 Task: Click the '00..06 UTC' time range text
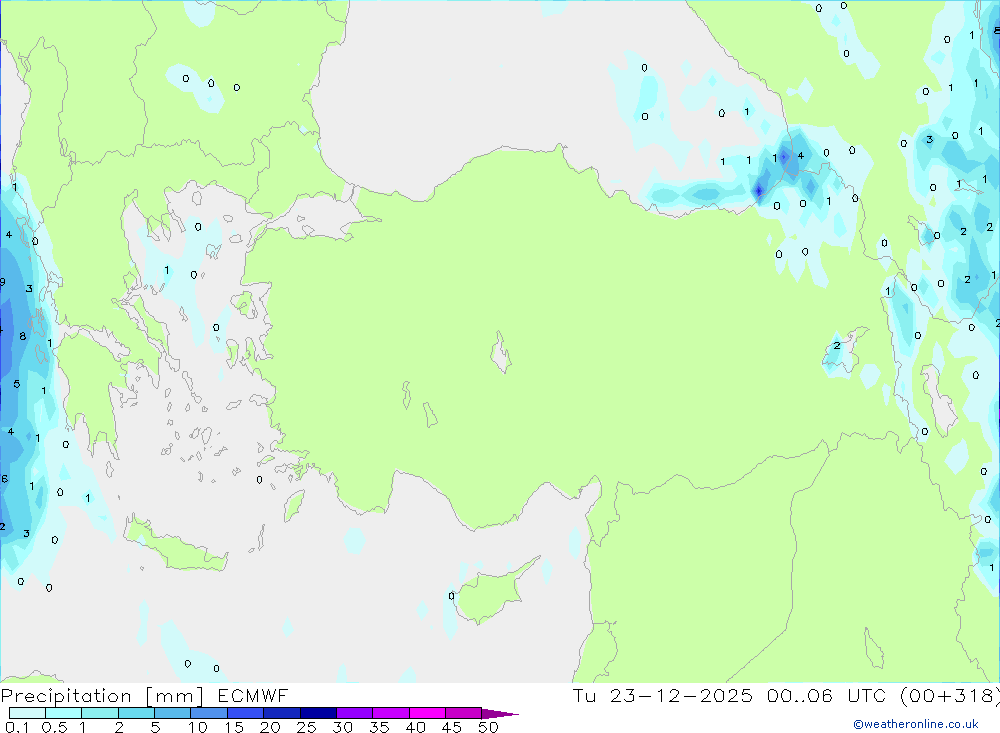pos(827,696)
